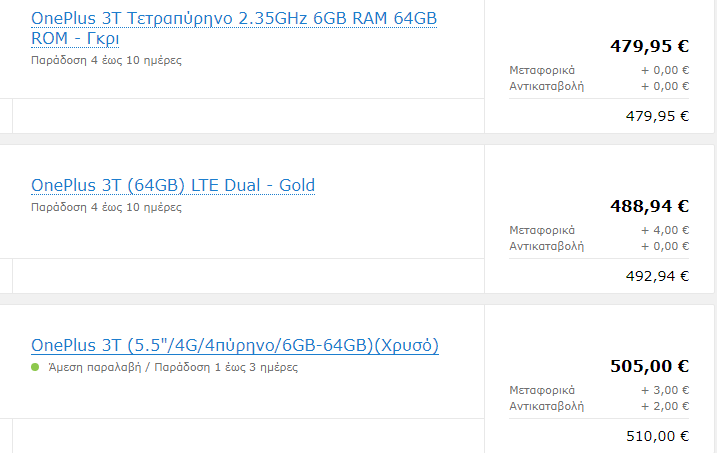The height and width of the screenshot is (453, 717).
Task: Click the + 3,00 € shipping cost value
Action: pyautogui.click(x=665, y=390)
